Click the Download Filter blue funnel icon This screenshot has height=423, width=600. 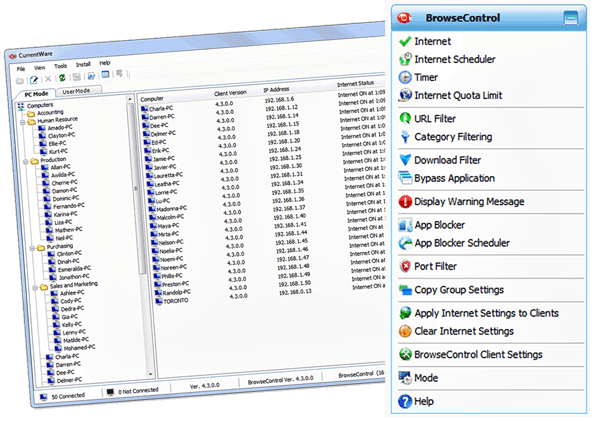click(405, 160)
